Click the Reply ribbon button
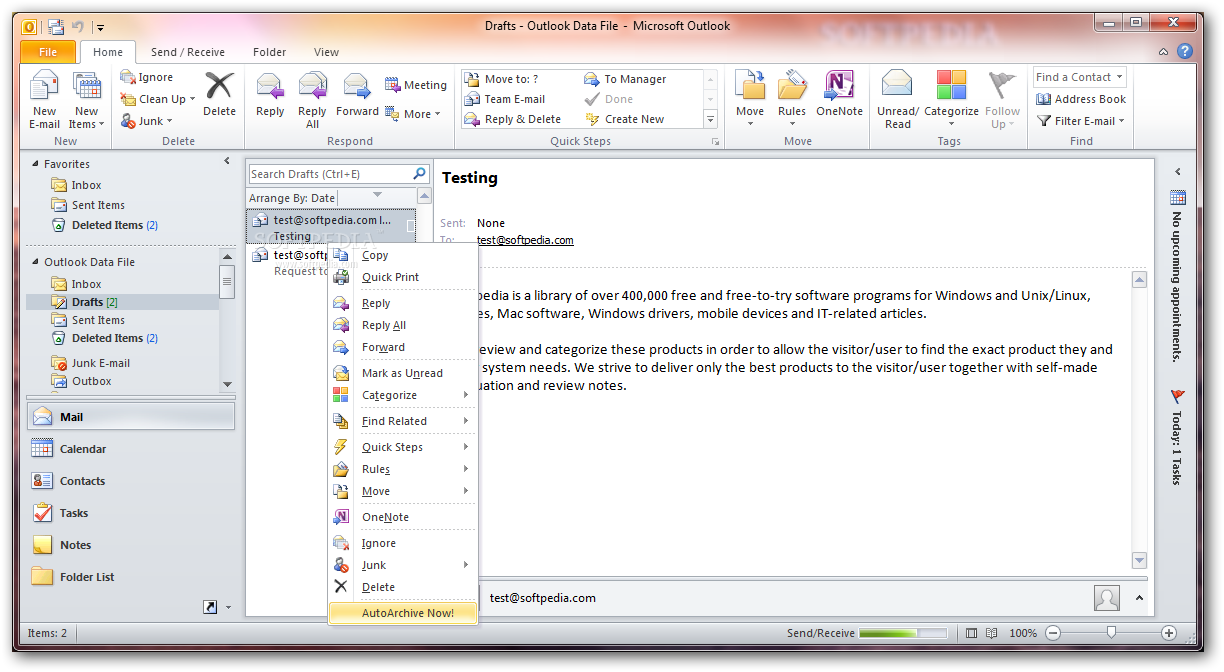This screenshot has height=672, width=1224. point(270,96)
